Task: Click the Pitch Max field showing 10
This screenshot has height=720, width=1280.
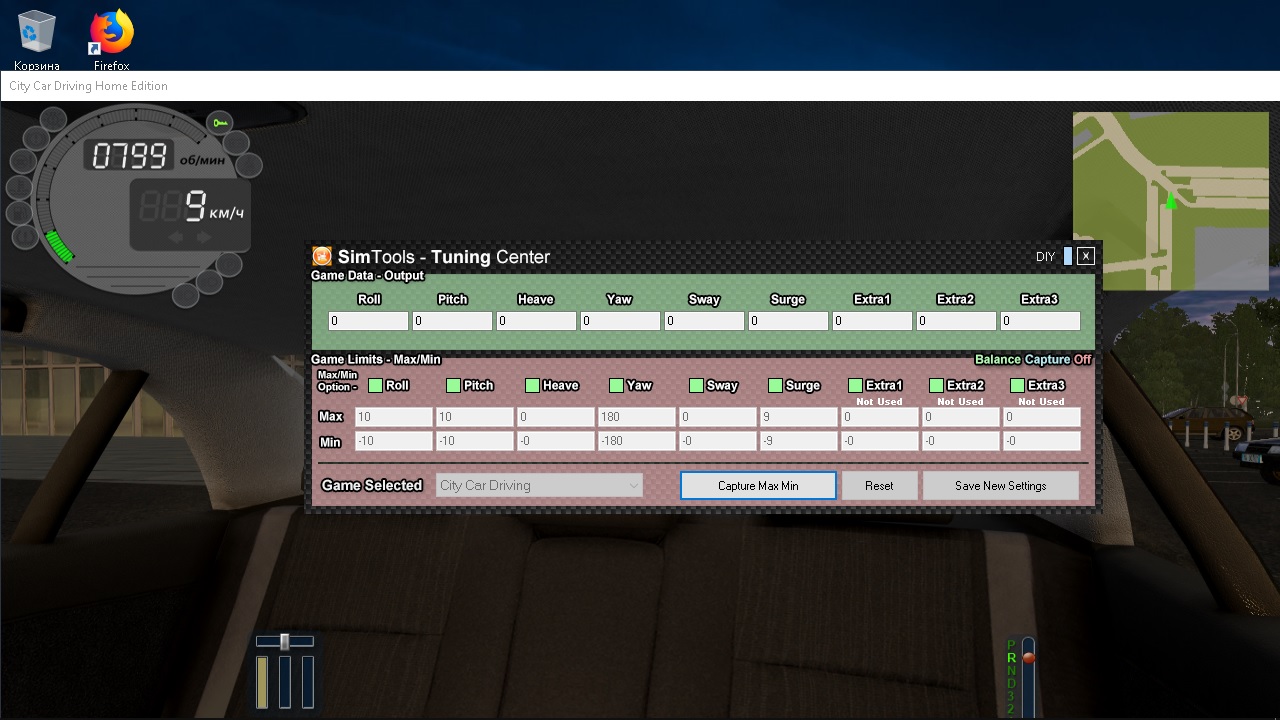Action: (475, 417)
